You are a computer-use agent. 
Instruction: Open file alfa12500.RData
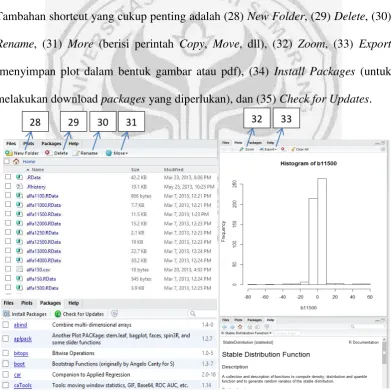(44, 242)
